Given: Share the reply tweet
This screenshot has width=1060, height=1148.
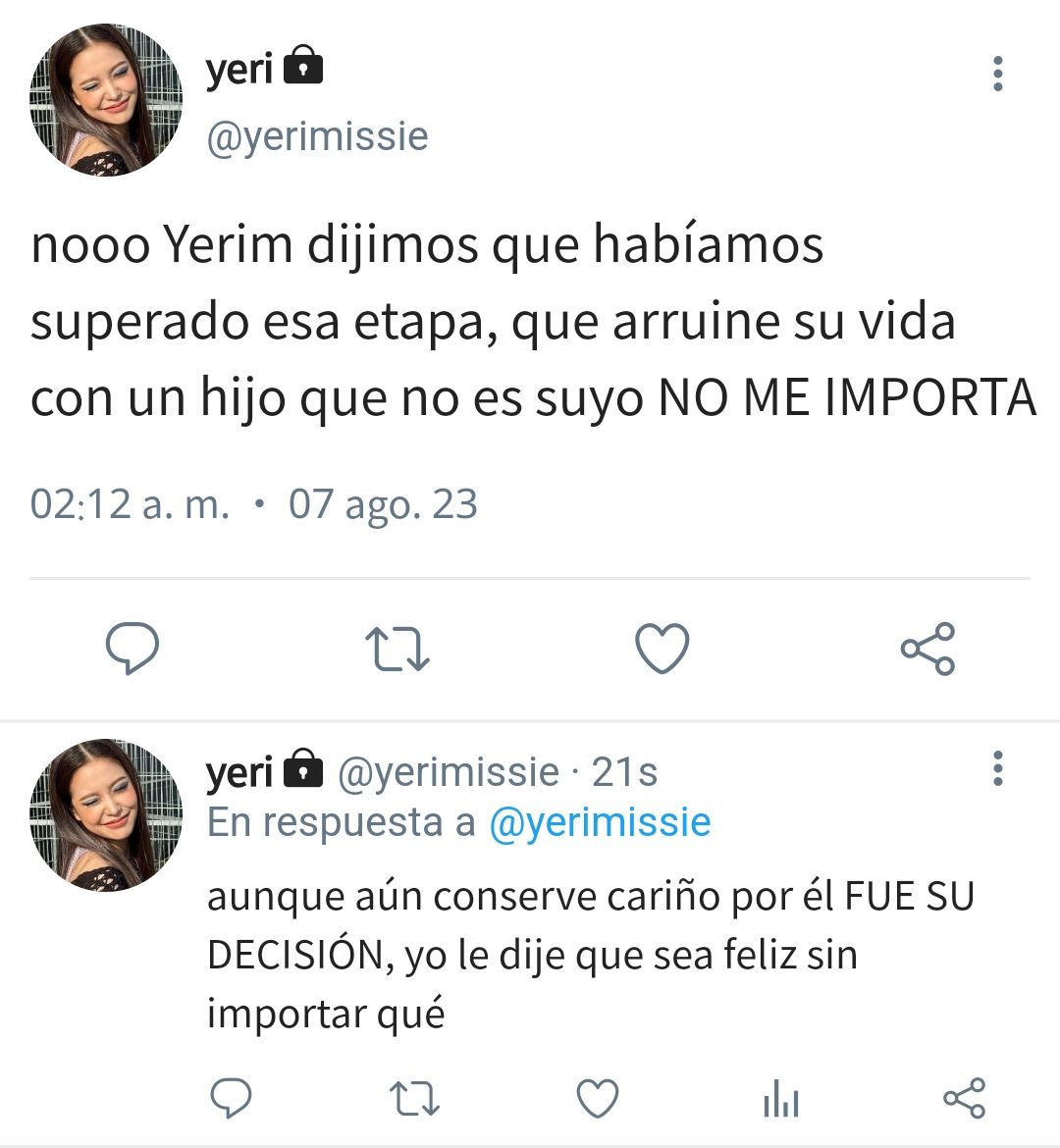Looking at the screenshot, I should [964, 1098].
